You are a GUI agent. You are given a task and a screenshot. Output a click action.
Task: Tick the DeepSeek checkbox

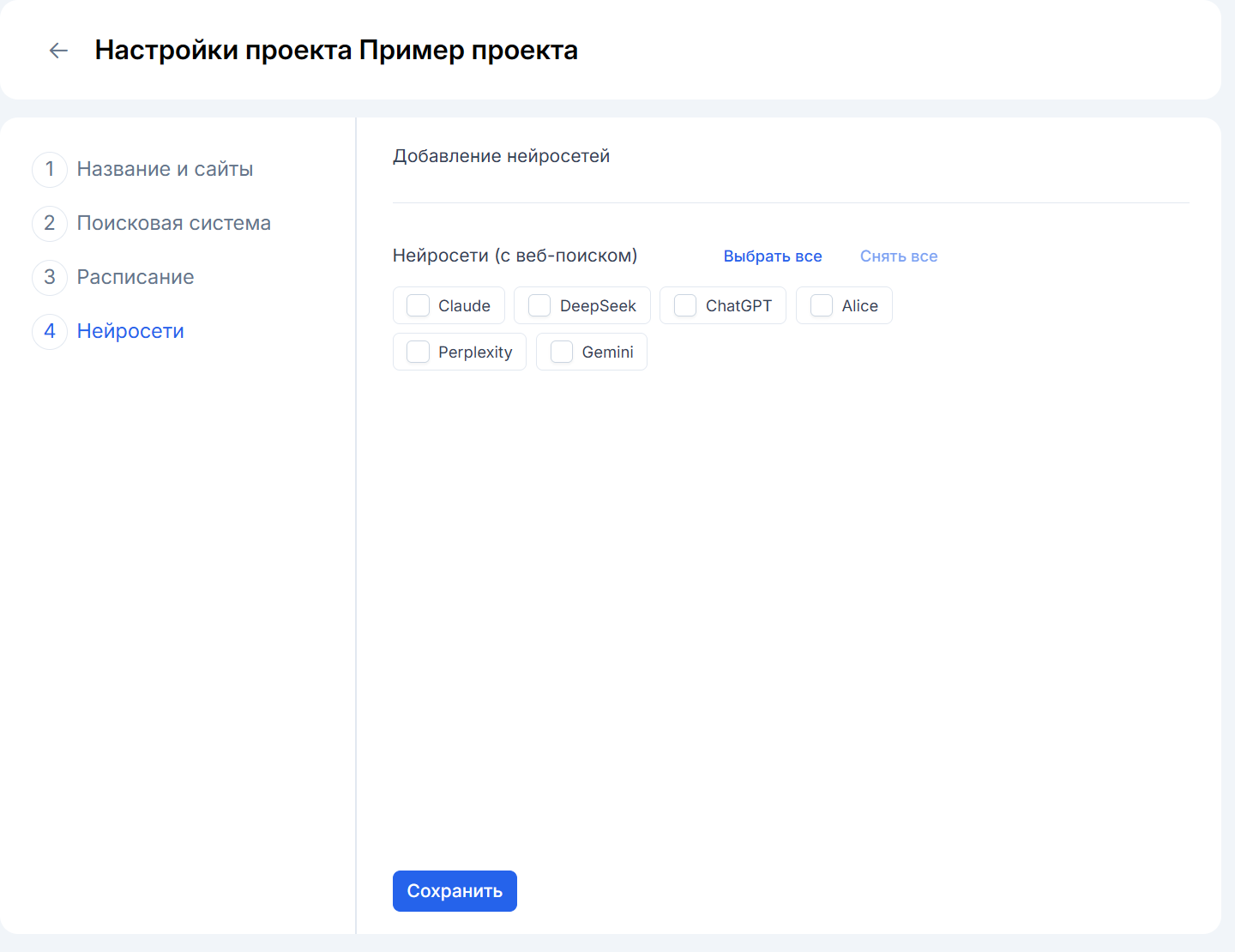pos(539,306)
